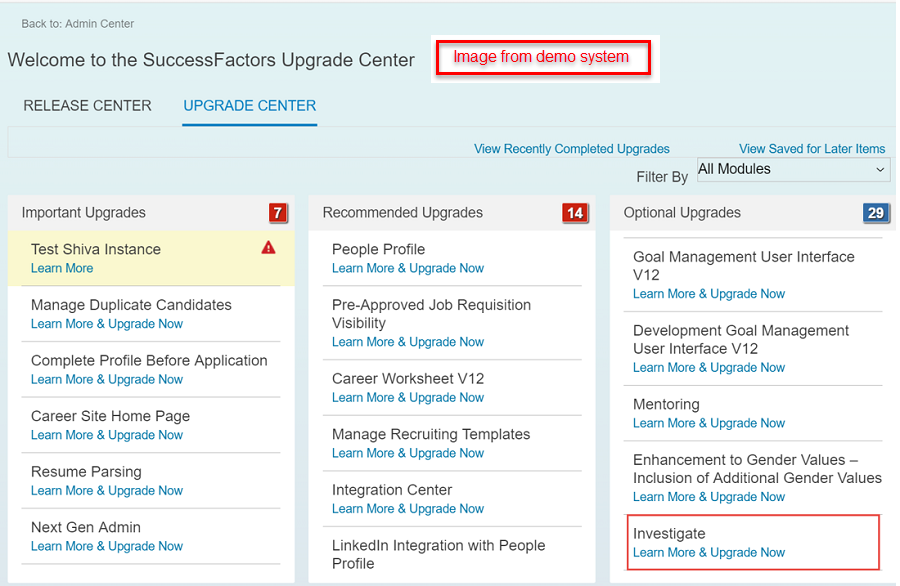
Task: Click the Filter By label
Action: pos(662,177)
